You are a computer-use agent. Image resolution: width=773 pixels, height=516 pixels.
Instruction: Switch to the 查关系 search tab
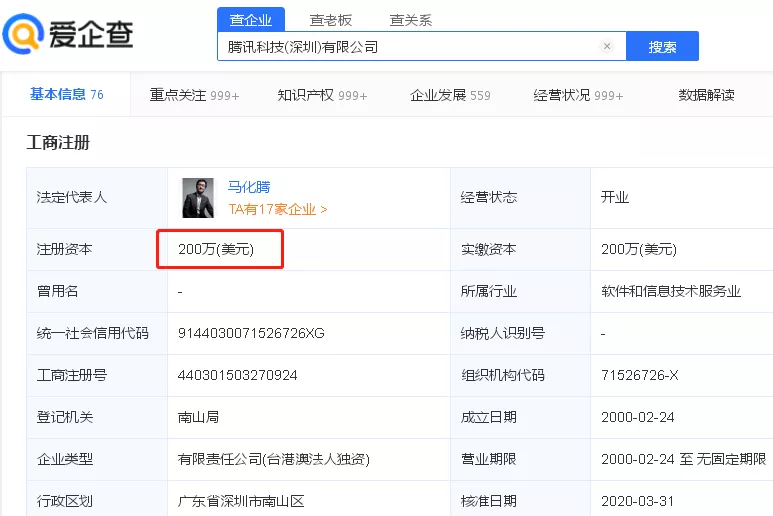(x=410, y=20)
